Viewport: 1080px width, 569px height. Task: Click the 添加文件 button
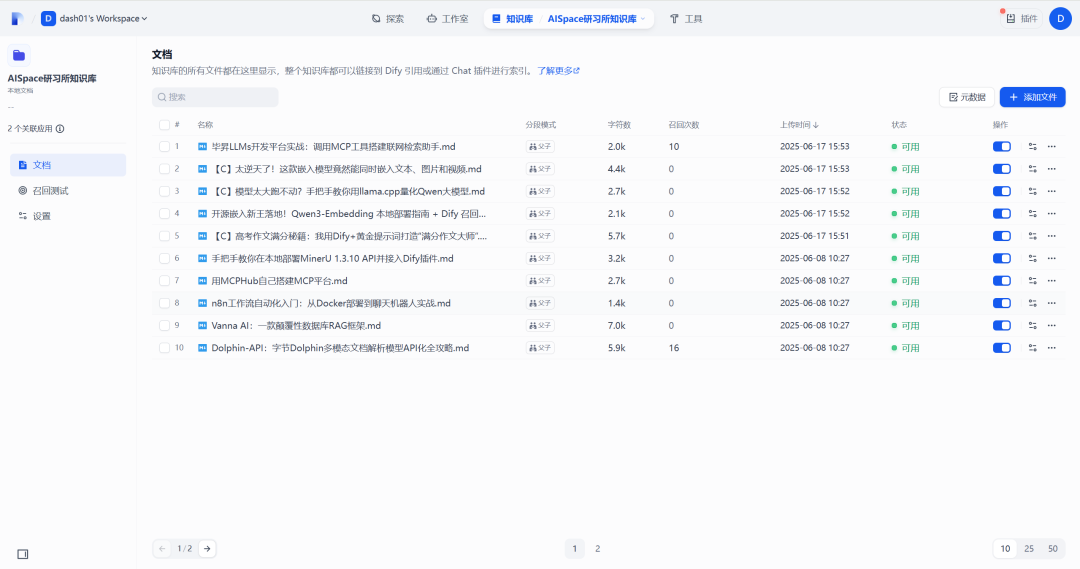pyautogui.click(x=1032, y=97)
